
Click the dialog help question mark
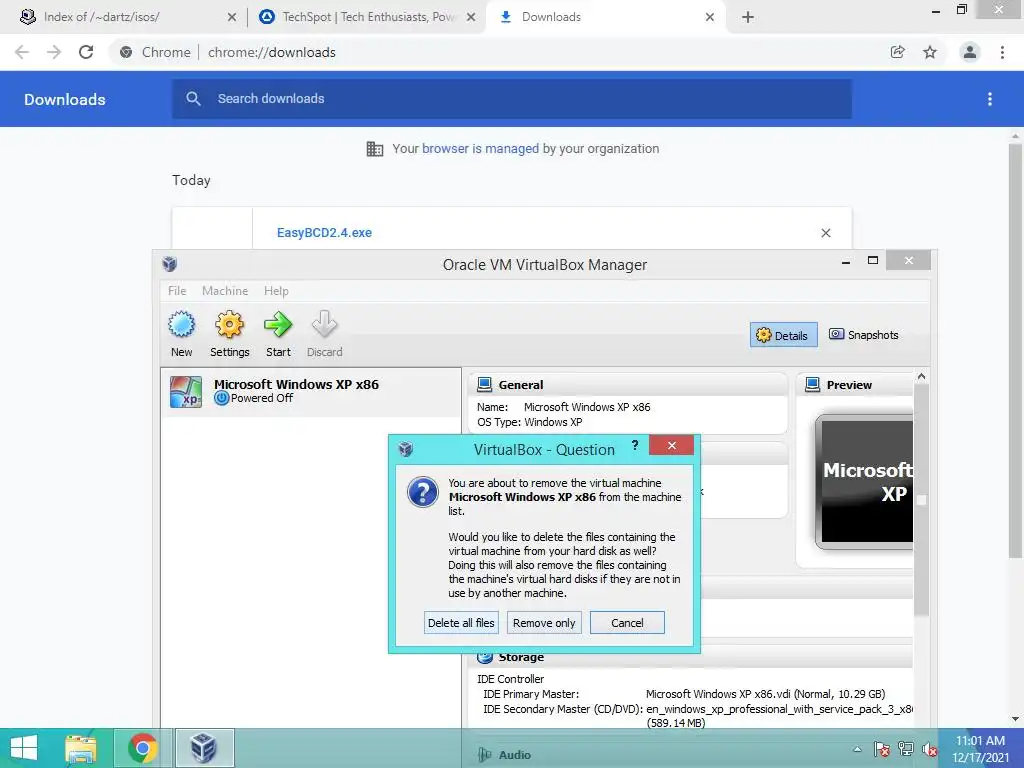pos(635,445)
